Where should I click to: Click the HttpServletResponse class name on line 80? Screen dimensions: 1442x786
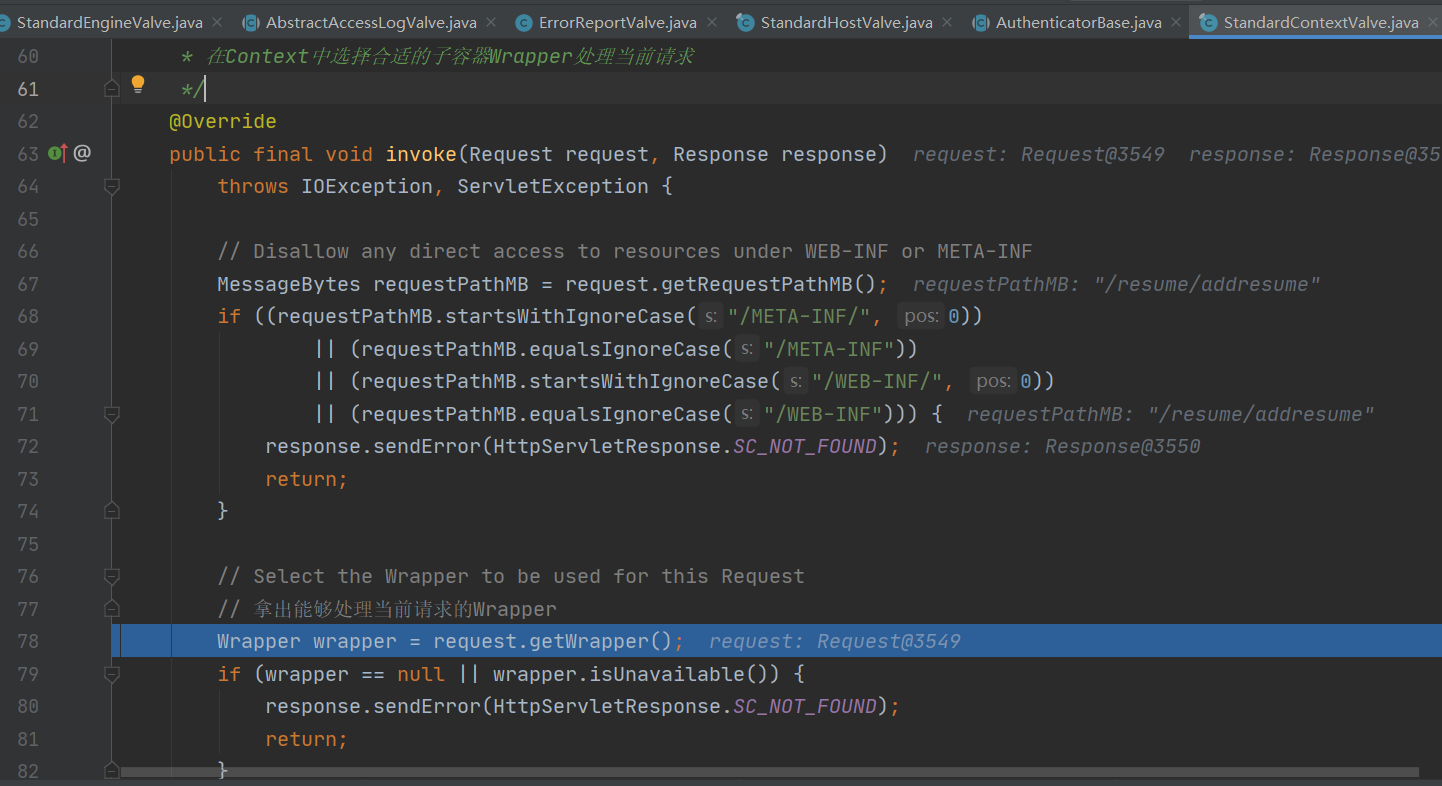pos(607,706)
